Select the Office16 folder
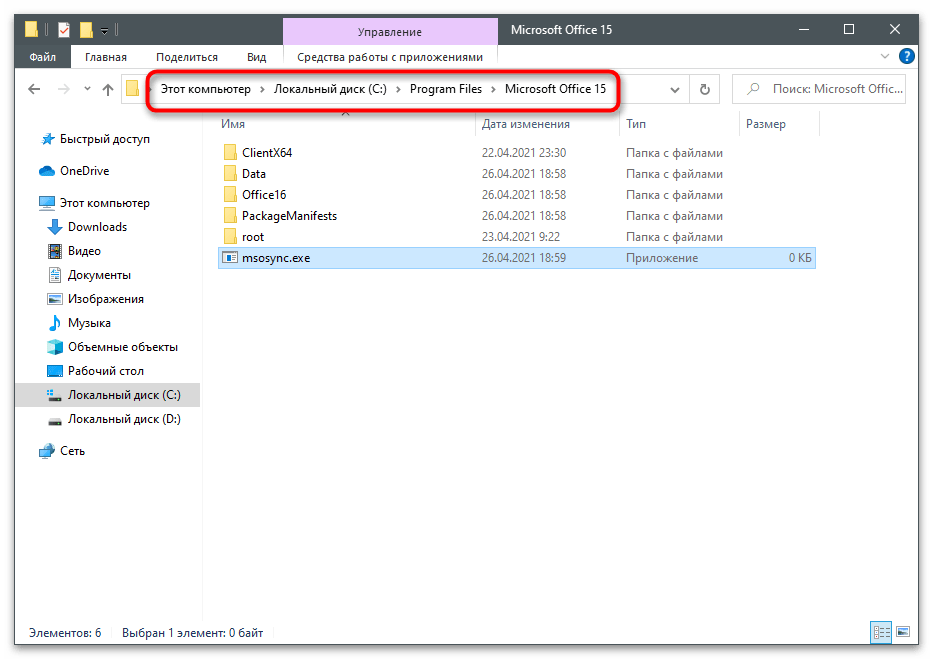Screen dimensions: 933x659 coord(264,195)
